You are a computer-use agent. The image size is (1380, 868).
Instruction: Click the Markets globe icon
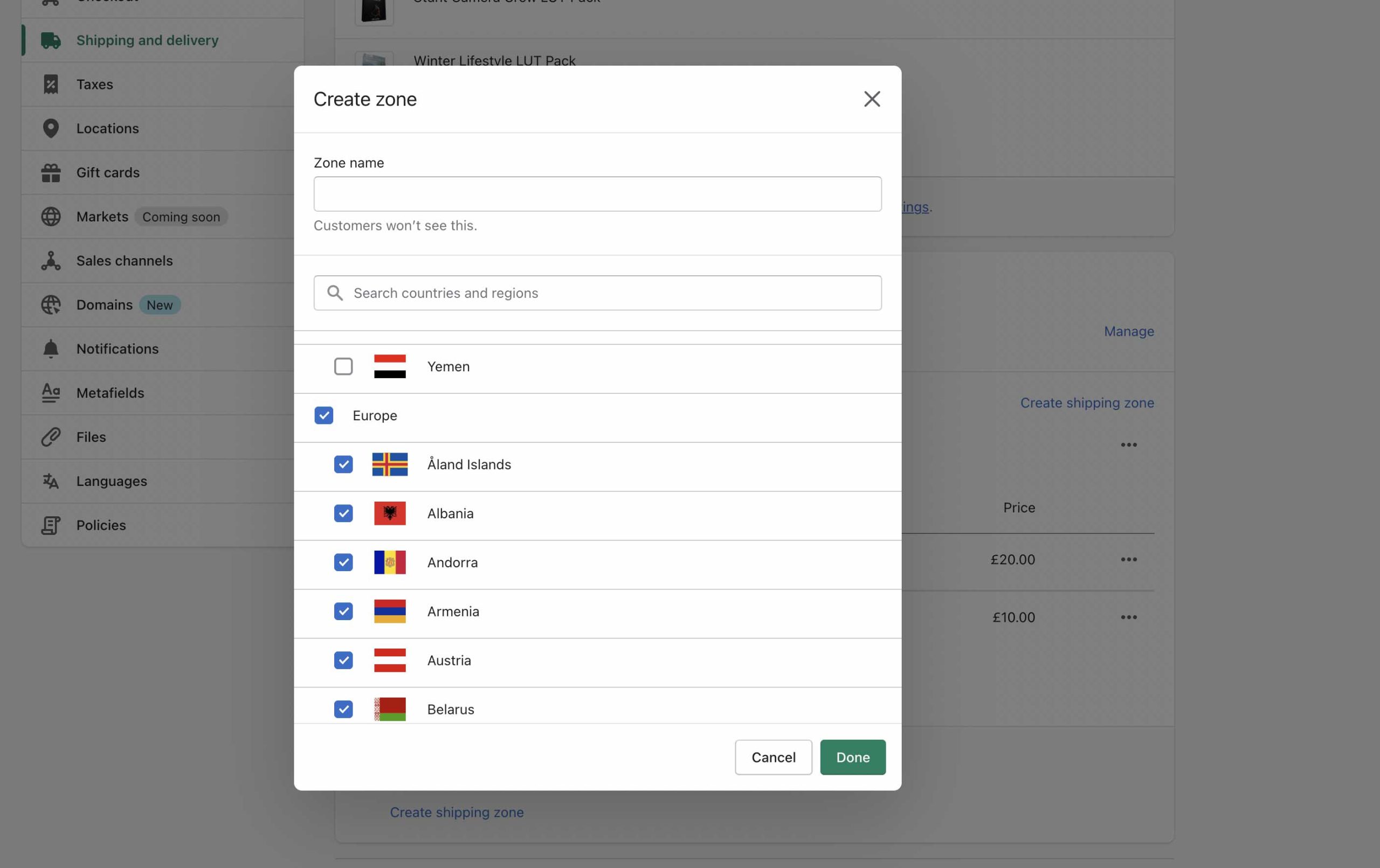[51, 217]
